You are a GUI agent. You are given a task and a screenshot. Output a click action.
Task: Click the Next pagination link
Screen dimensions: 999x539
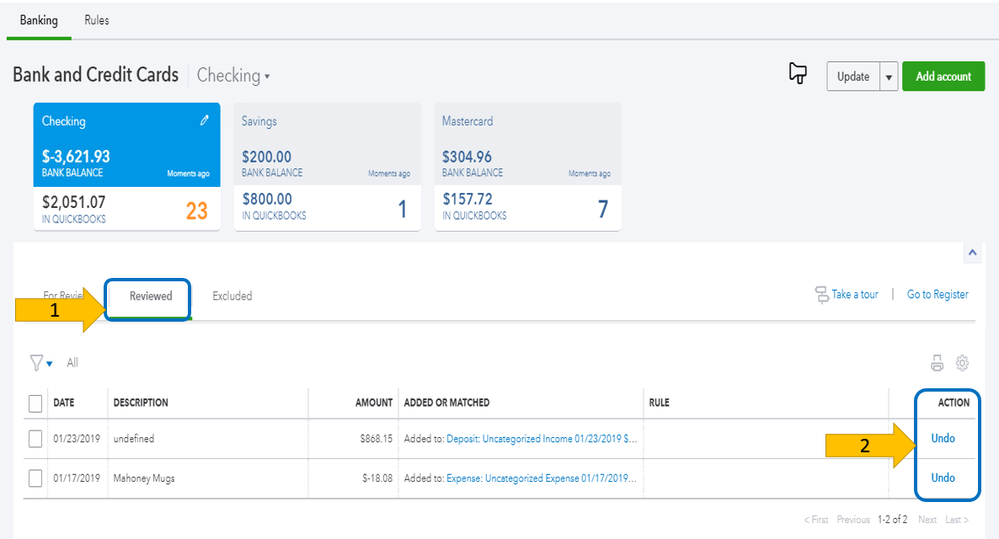pyautogui.click(x=927, y=520)
